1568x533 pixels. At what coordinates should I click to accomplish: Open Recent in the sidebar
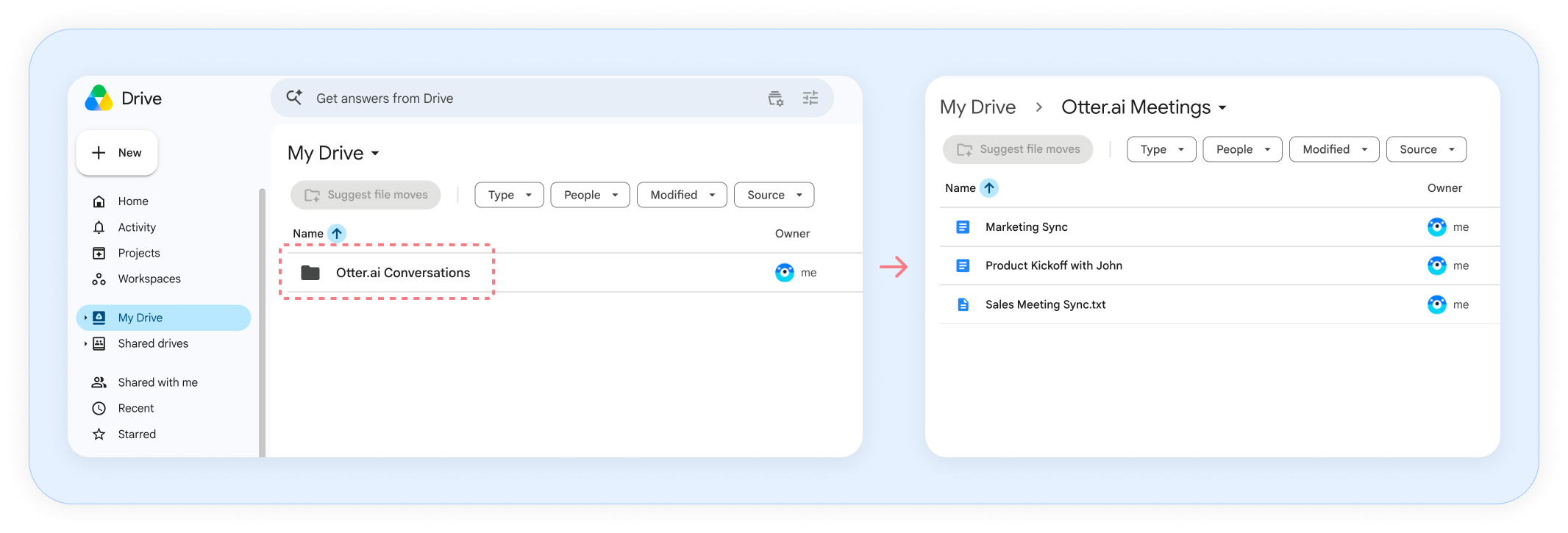pyautogui.click(x=136, y=408)
